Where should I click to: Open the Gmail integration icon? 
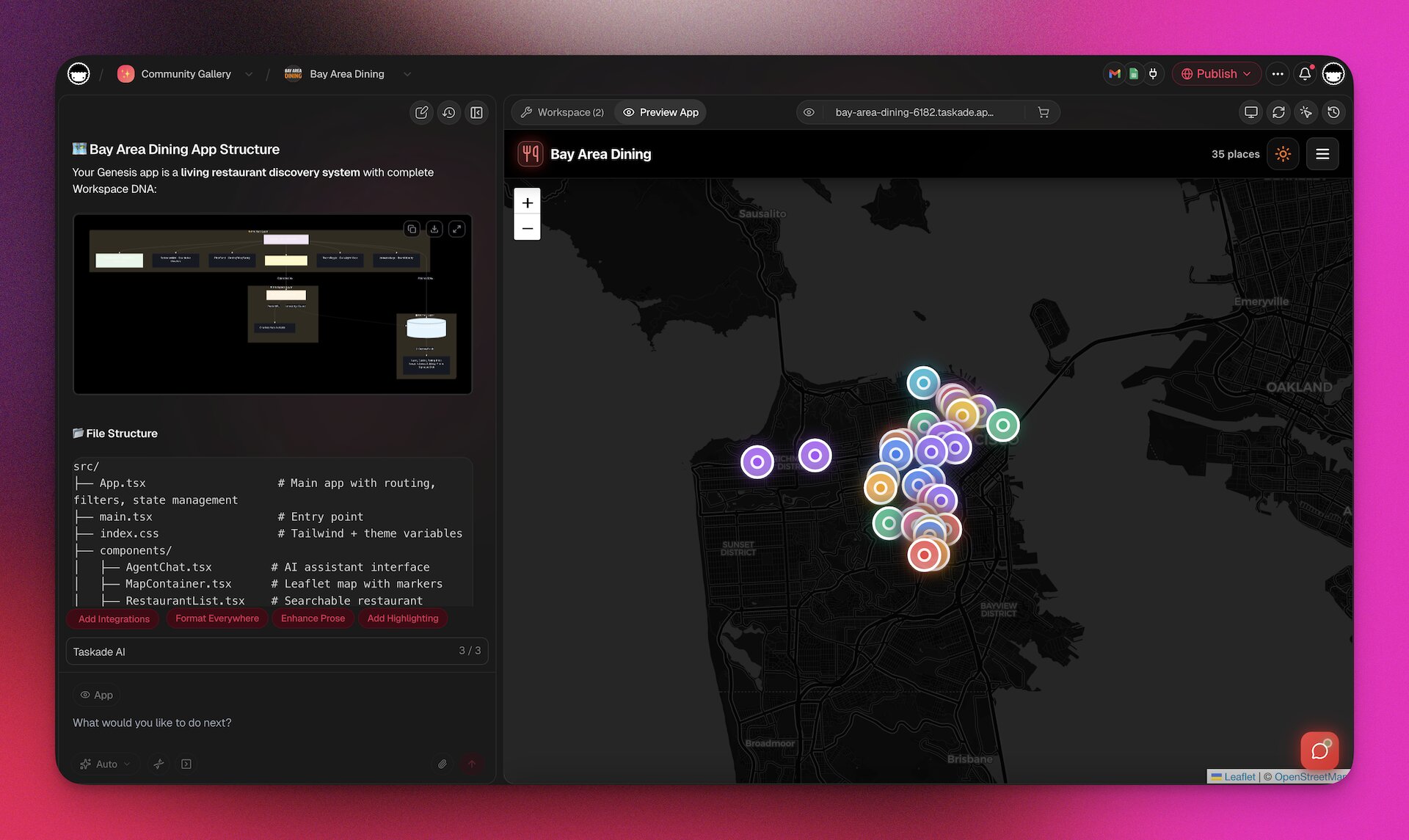coord(1114,73)
